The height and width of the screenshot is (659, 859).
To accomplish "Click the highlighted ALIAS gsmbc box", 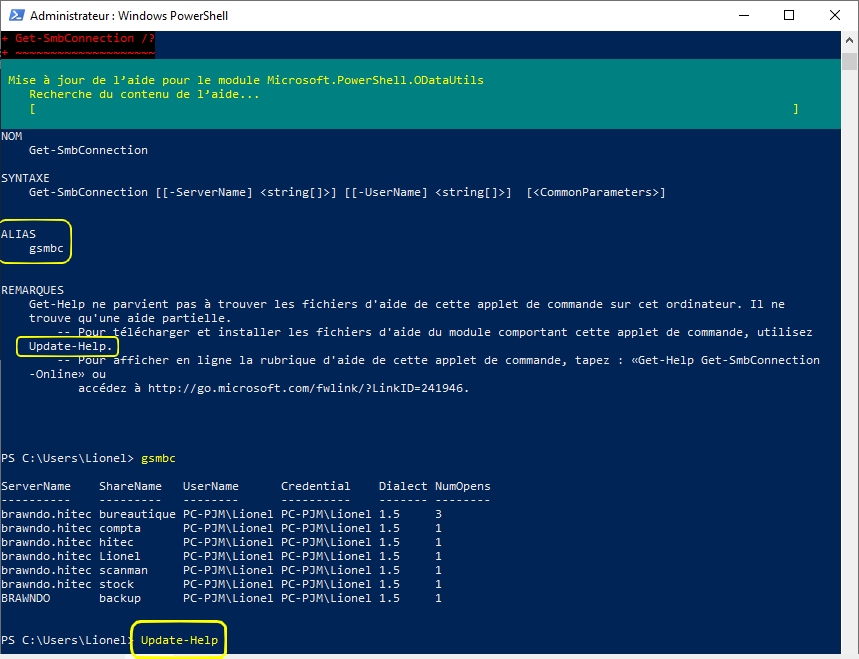I will tap(35, 240).
